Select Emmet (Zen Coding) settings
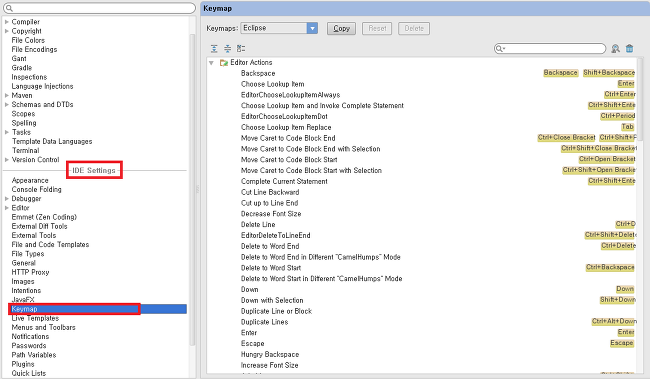This screenshot has width=650, height=379. coord(44,217)
